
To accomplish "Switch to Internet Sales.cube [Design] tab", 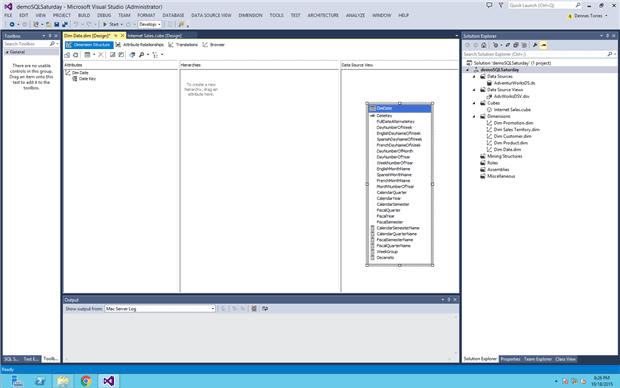I will click(x=155, y=36).
